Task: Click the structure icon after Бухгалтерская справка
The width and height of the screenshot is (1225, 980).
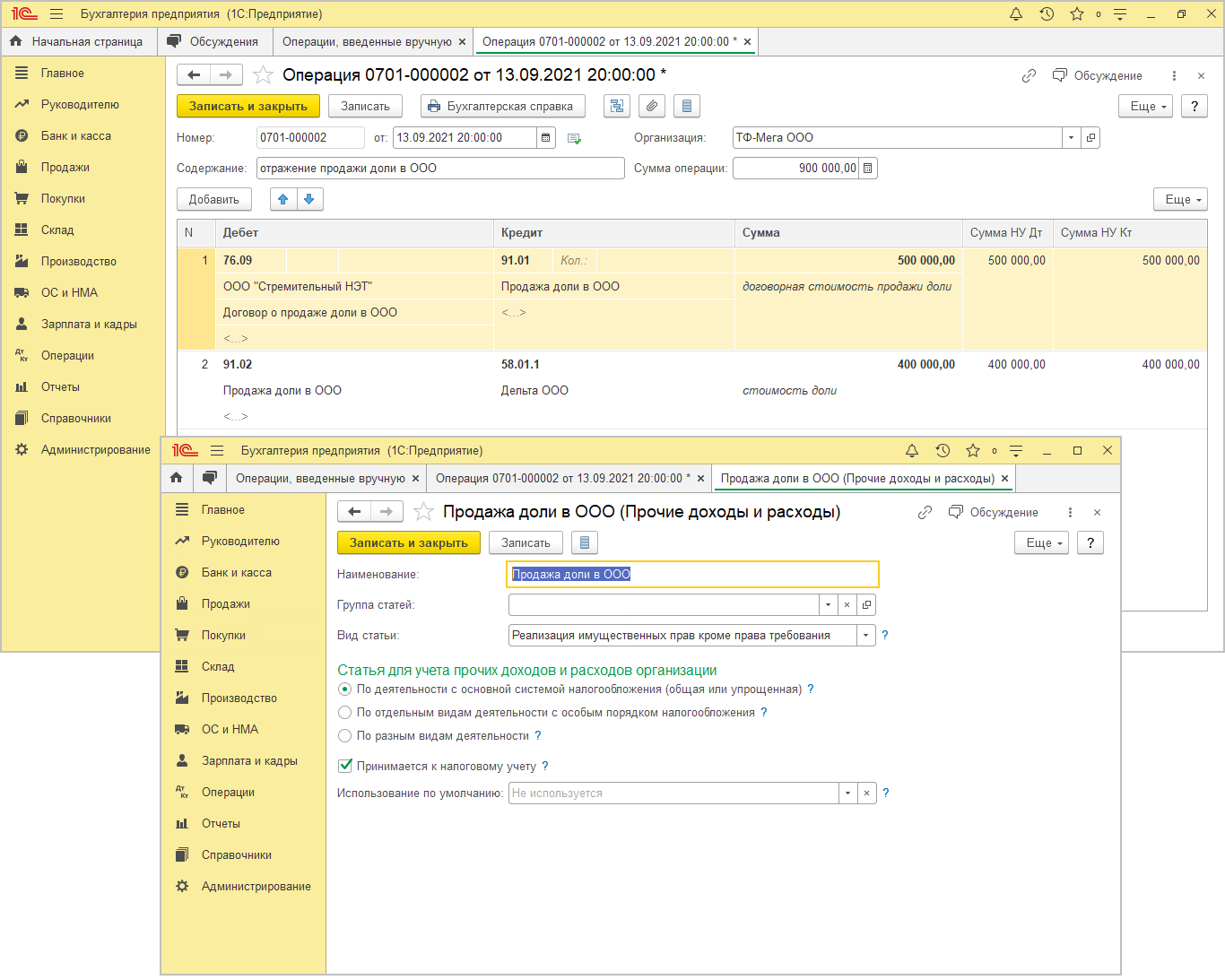Action: tap(616, 106)
